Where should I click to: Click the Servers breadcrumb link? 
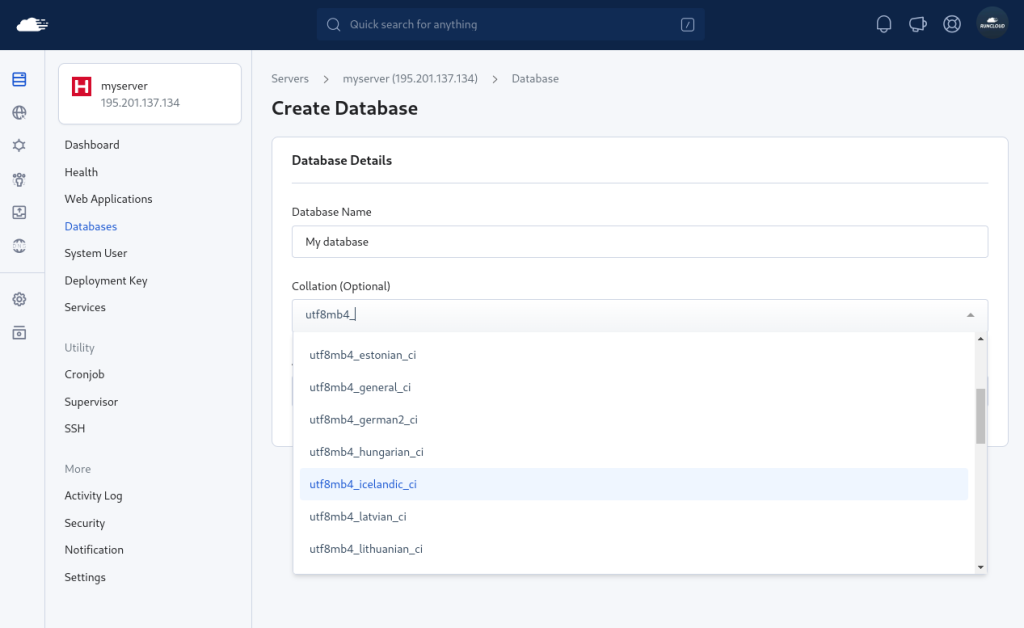[290, 78]
